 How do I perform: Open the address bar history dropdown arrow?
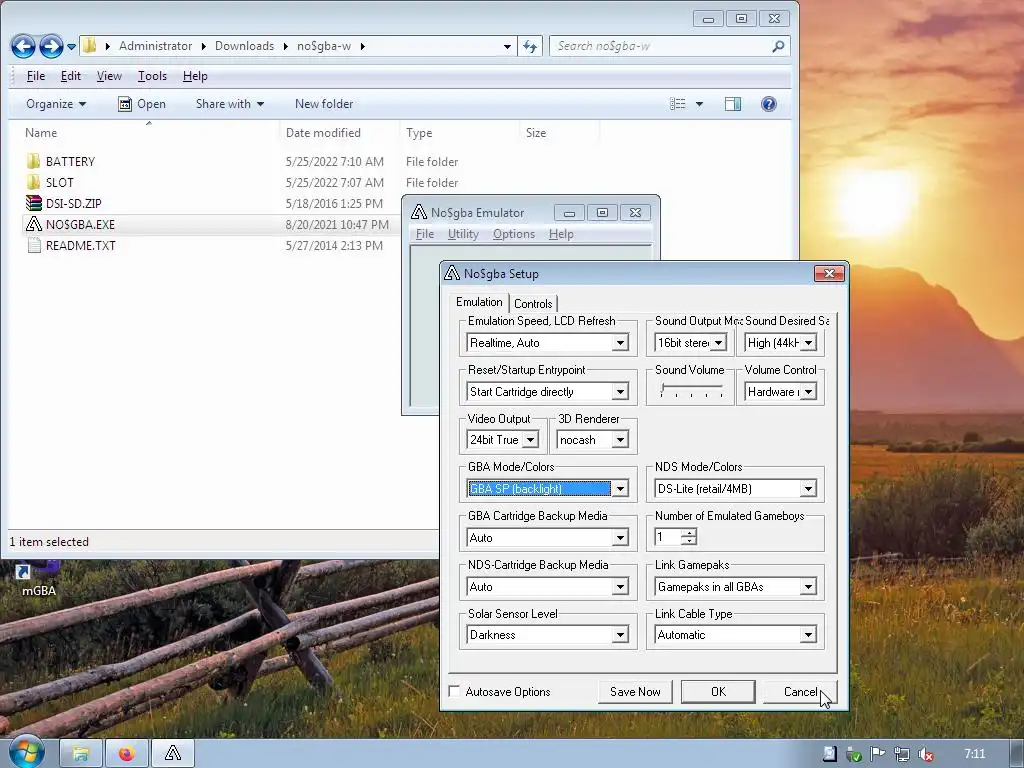(x=507, y=46)
